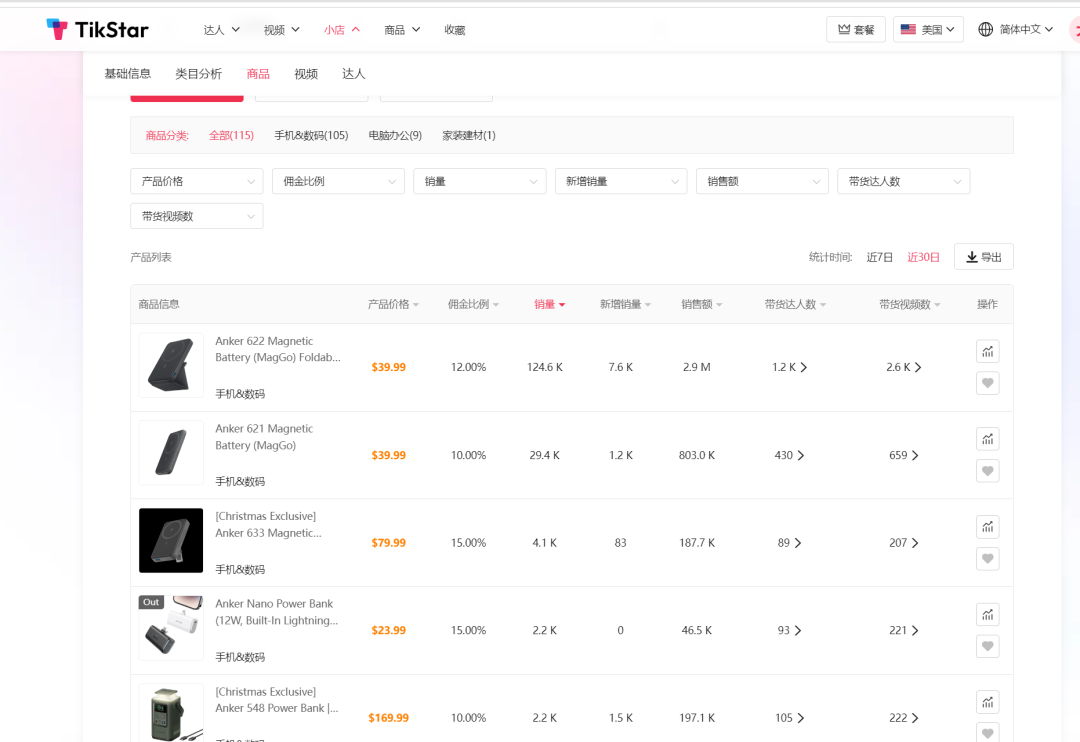Set statistics period to 近30日
This screenshot has height=742, width=1080.
pos(924,257)
